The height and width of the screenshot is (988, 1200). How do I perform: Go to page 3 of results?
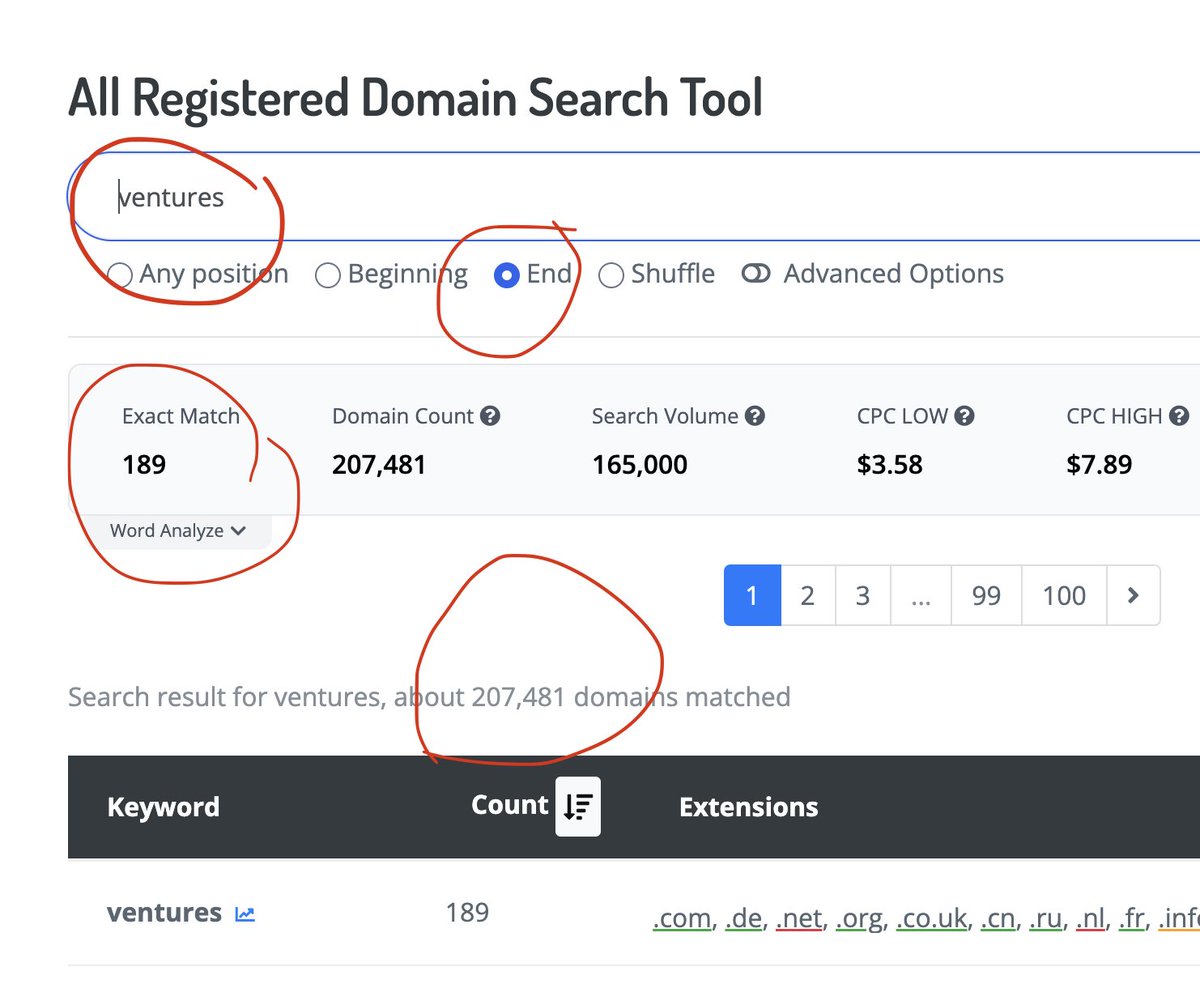862,596
